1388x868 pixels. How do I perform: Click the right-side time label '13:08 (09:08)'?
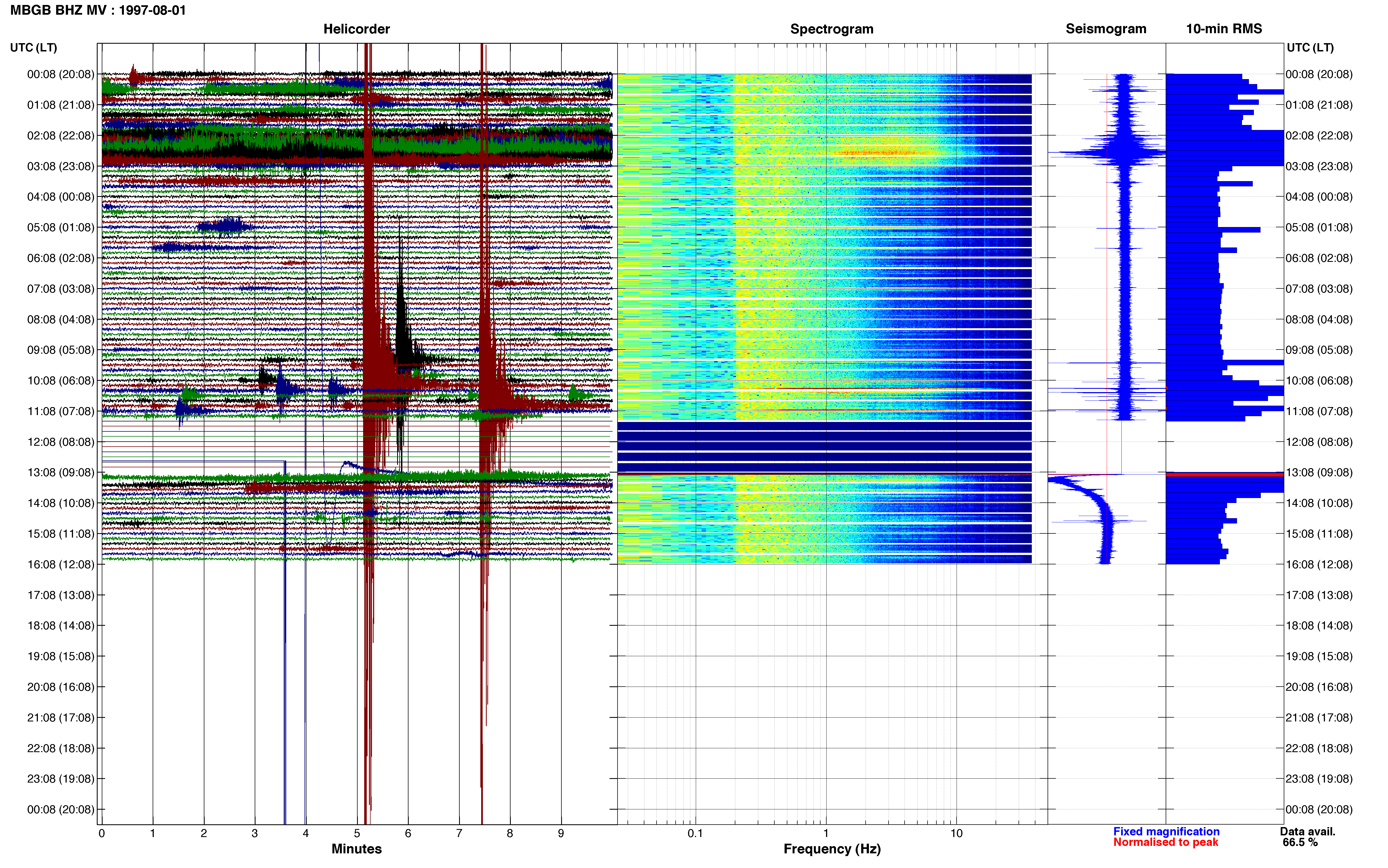(x=1319, y=473)
